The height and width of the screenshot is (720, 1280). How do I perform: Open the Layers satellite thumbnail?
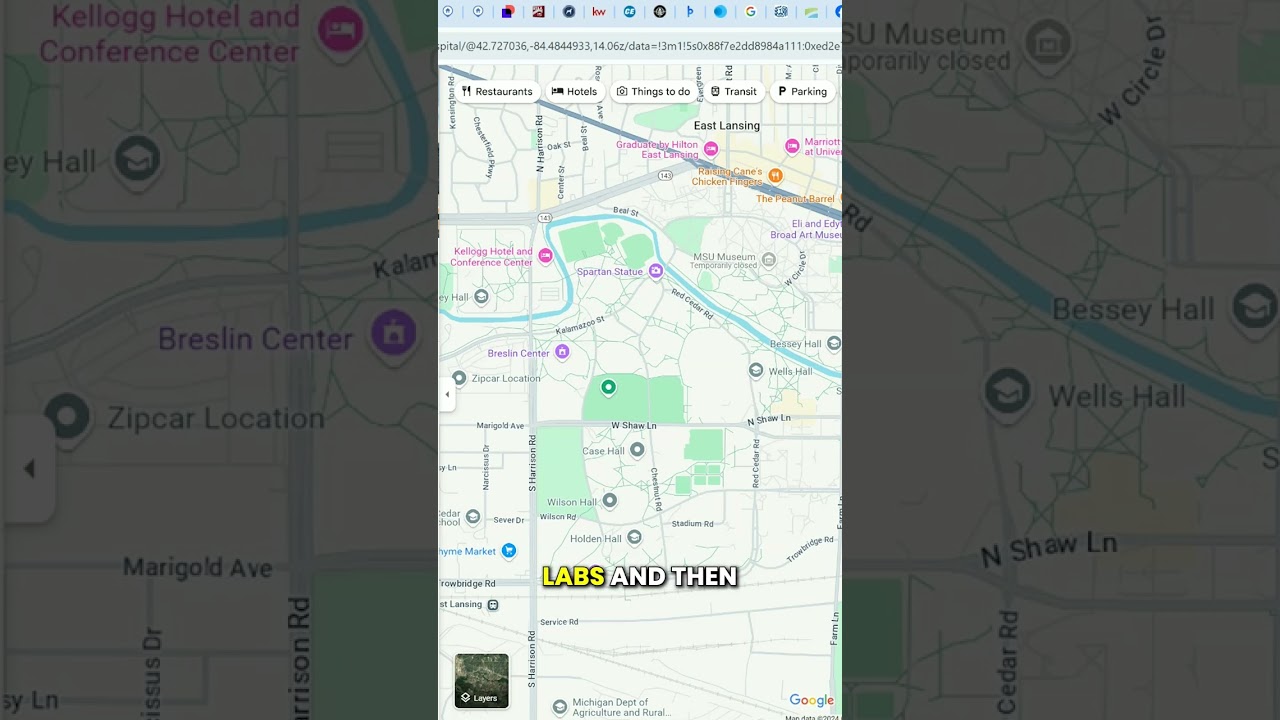(x=481, y=680)
